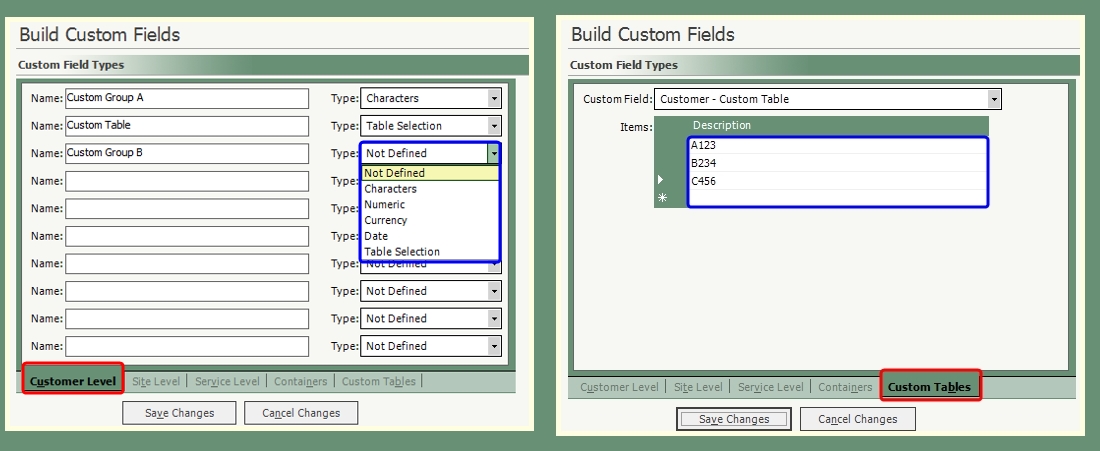Screen dimensions: 1100x451
Task: Click the Description column header
Action: (838, 126)
